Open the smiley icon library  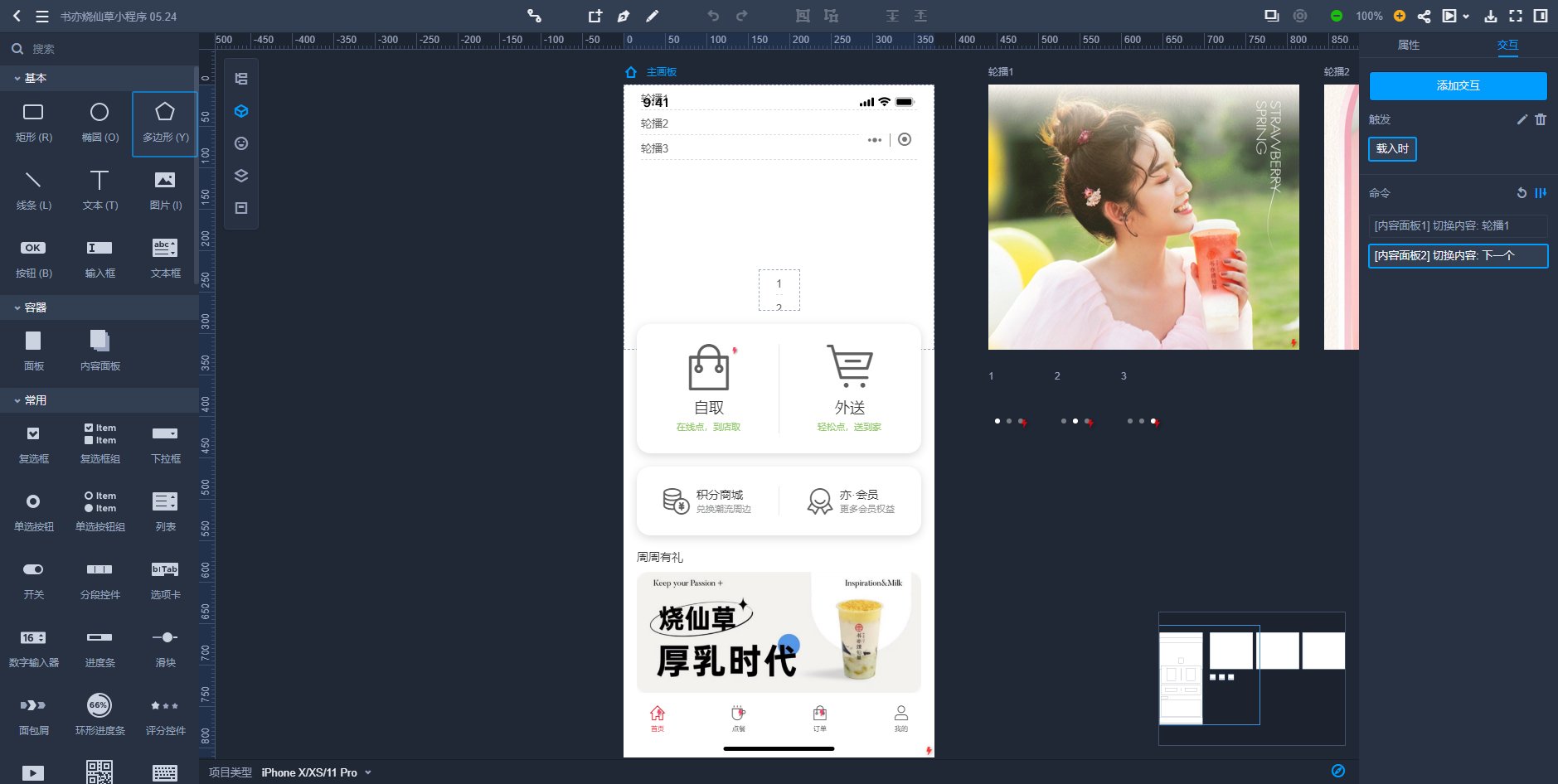tap(241, 143)
